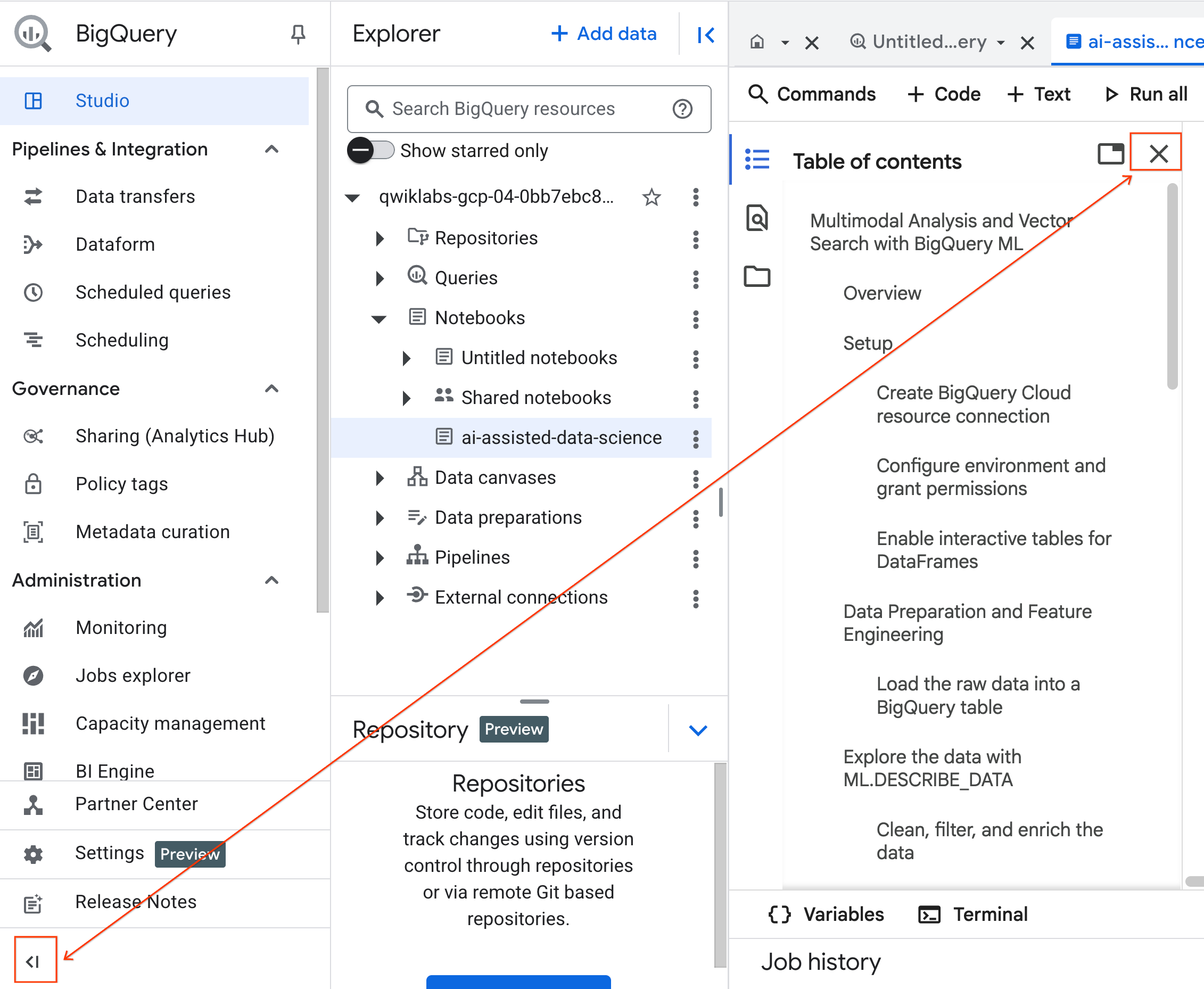
Task: Open the notebook find-and-replace sidebar icon
Action: pos(757,218)
